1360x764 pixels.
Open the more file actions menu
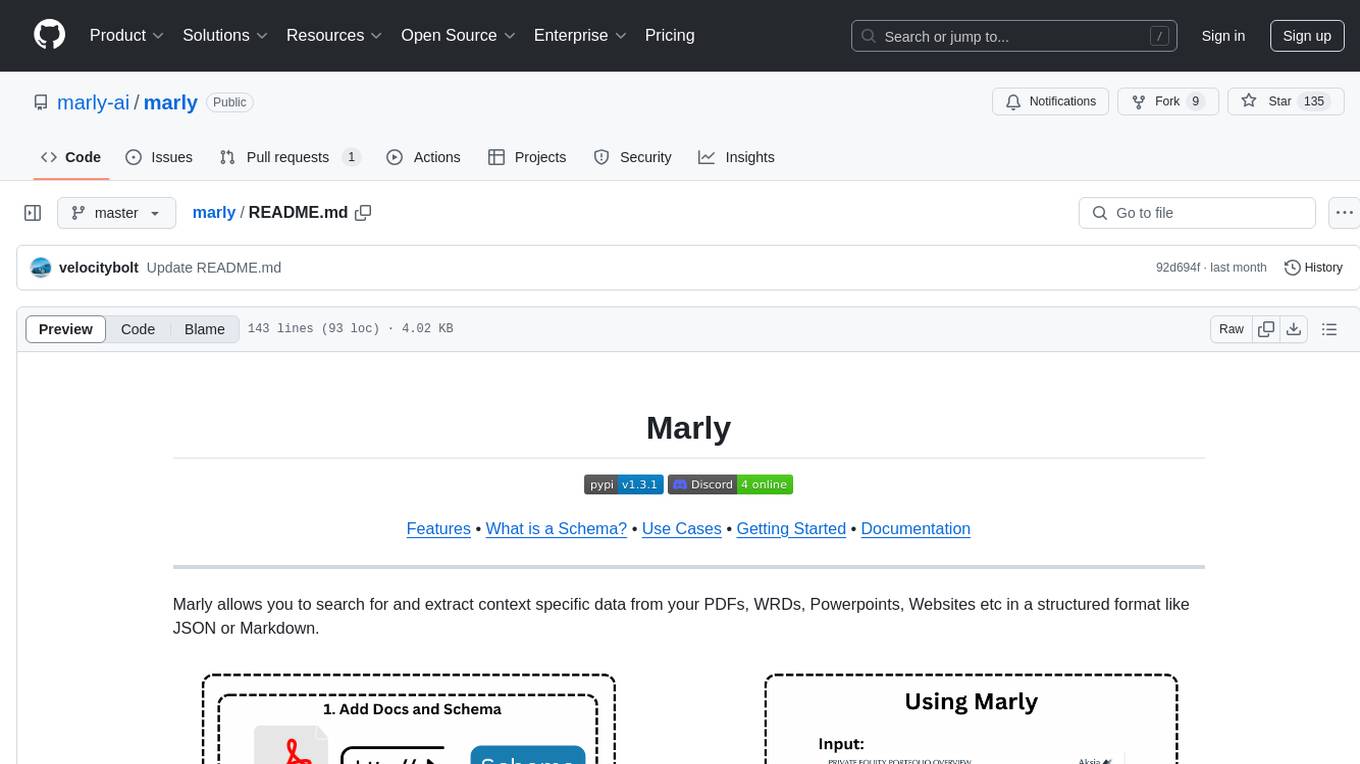tap(1344, 213)
